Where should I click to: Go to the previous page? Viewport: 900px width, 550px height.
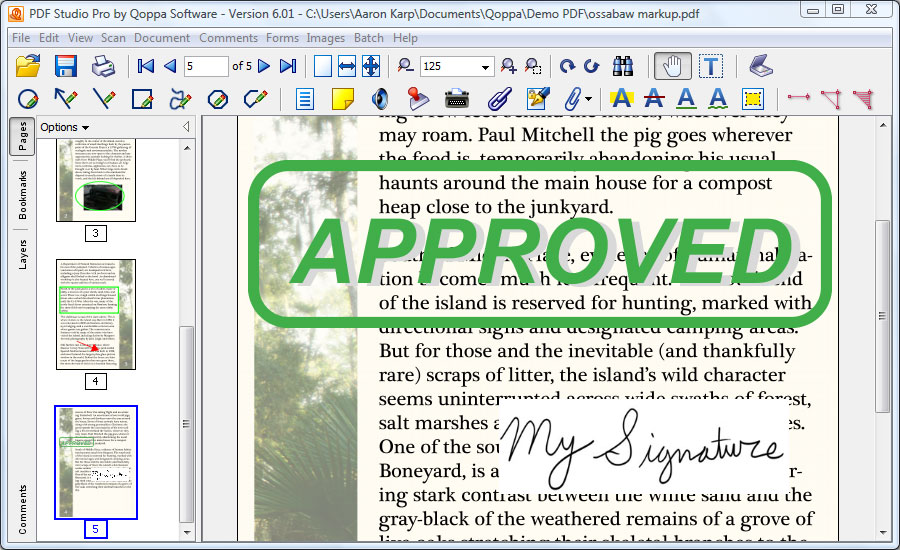click(170, 66)
